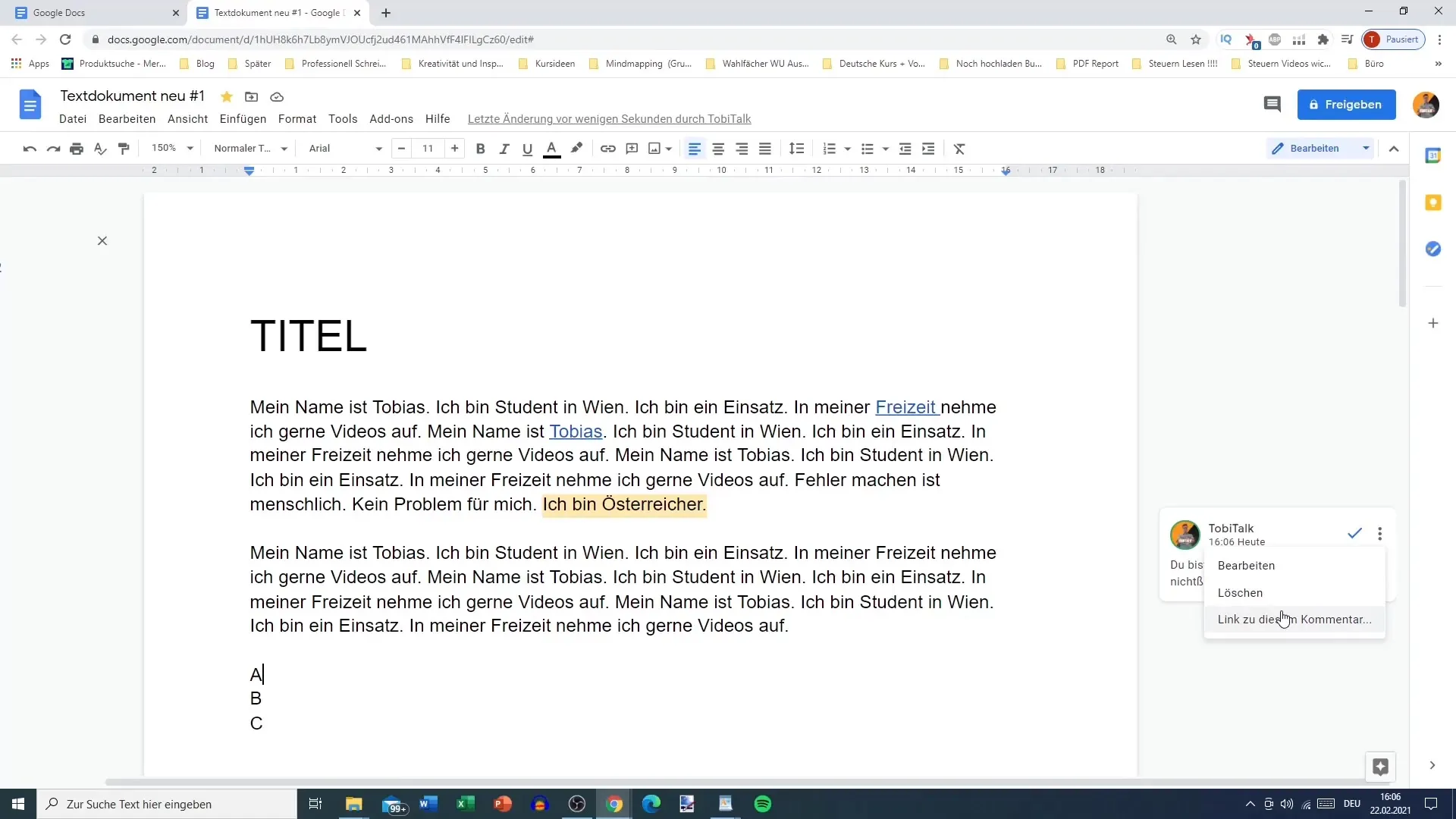1456x819 pixels.
Task: Click the 'Freigeben' share button
Action: 1347,104
